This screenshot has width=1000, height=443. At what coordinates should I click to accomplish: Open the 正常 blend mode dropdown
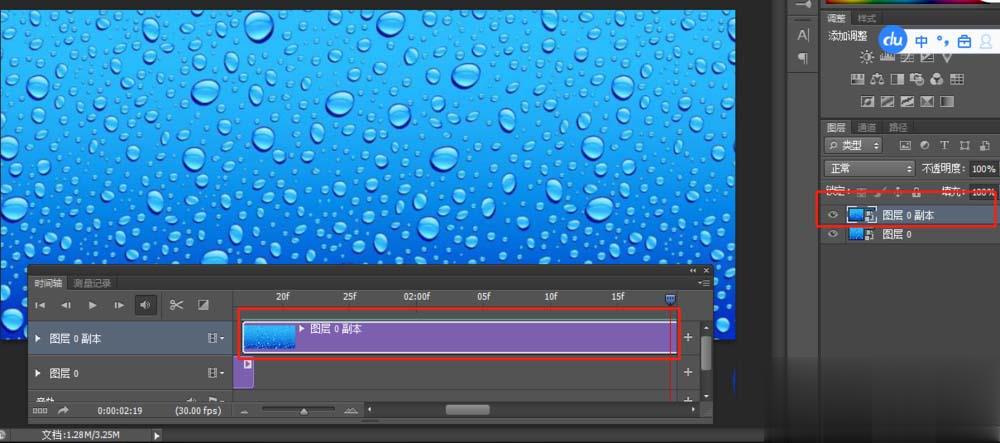point(869,169)
